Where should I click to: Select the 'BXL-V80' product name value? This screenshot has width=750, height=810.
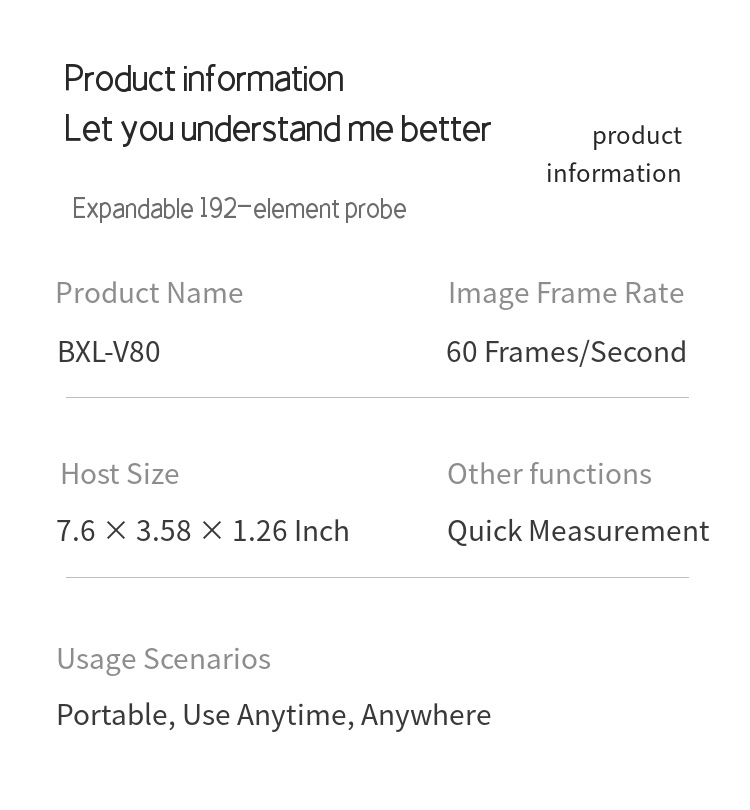(109, 352)
